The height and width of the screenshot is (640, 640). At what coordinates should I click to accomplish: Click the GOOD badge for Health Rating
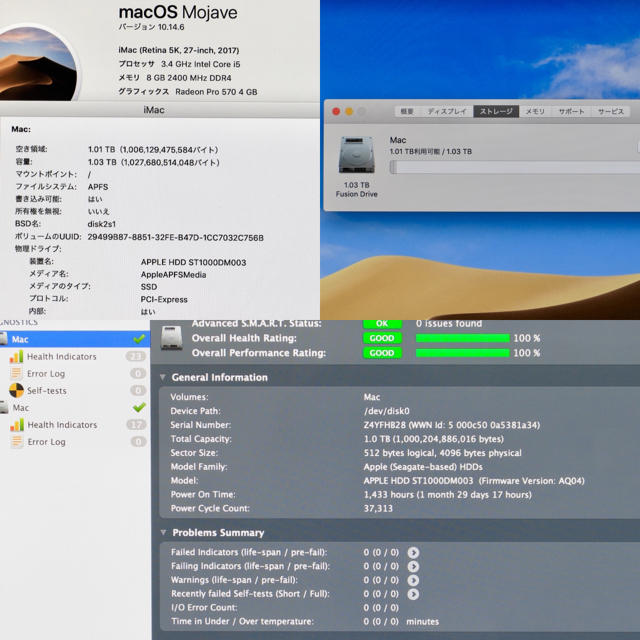(x=382, y=338)
